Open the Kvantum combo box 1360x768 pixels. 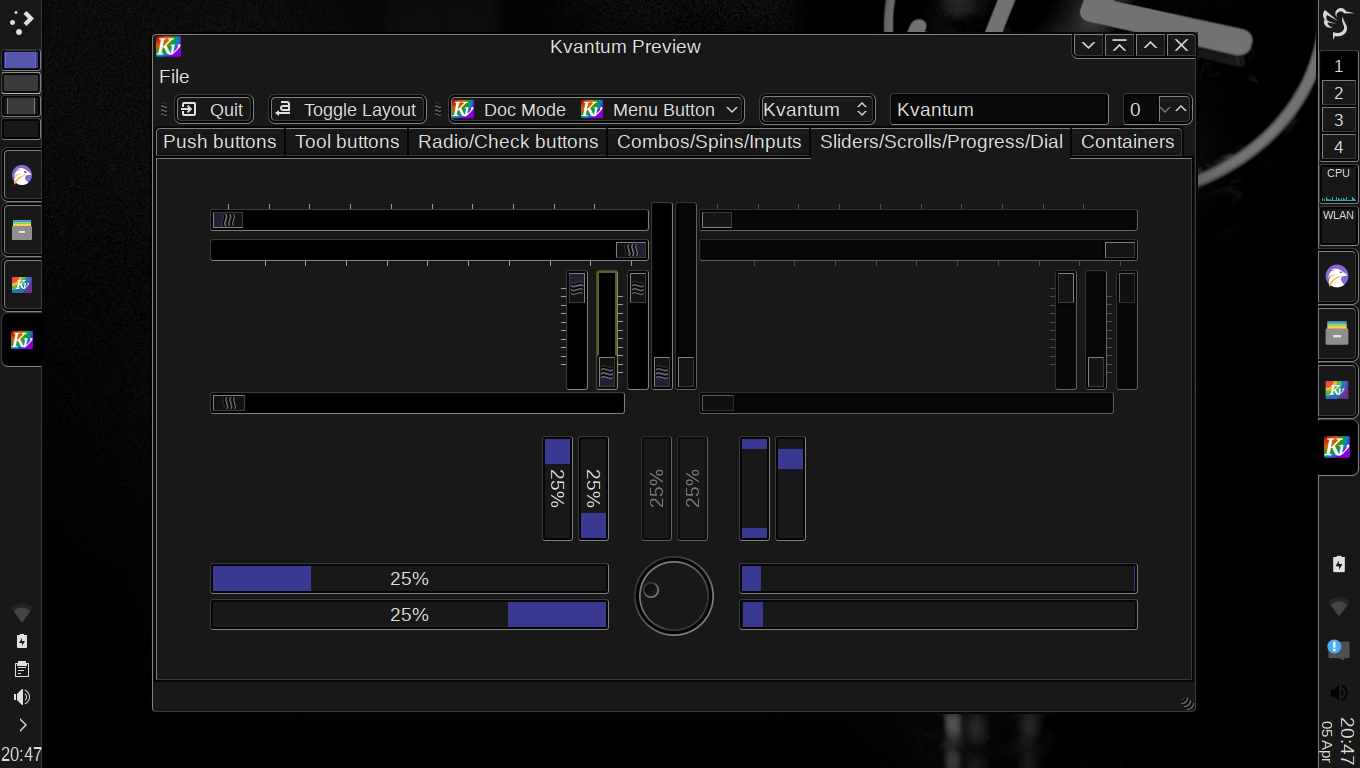(817, 110)
